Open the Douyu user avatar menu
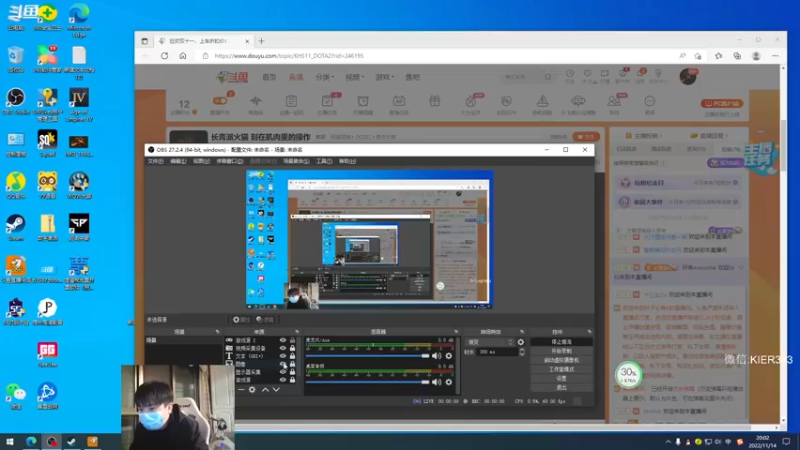The height and width of the screenshot is (450, 800). [x=688, y=77]
